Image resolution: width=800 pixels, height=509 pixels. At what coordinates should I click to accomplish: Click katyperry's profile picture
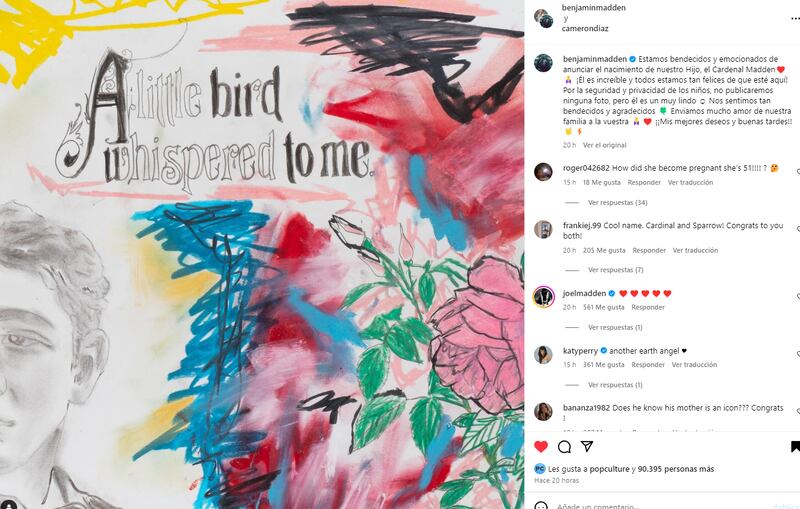click(x=543, y=354)
